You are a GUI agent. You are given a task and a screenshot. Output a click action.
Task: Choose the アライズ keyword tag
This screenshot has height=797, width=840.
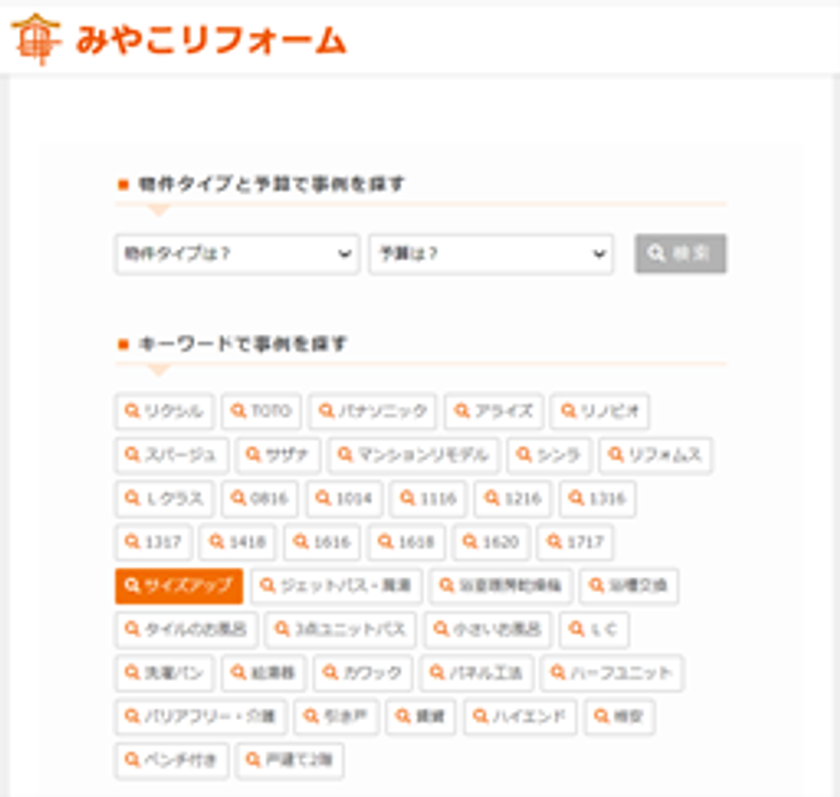(x=494, y=411)
